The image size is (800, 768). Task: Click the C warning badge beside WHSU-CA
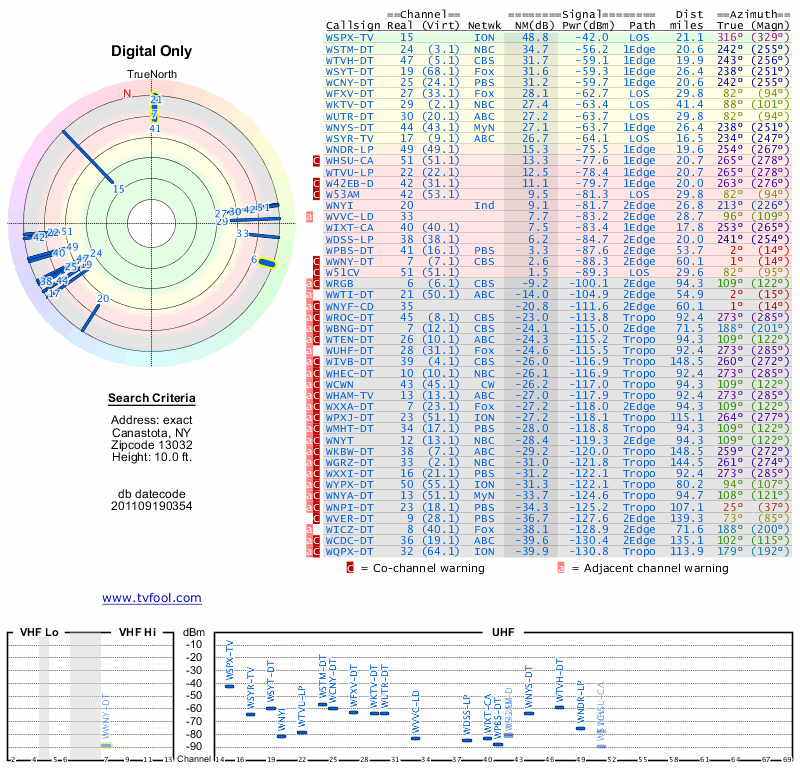coord(316,161)
